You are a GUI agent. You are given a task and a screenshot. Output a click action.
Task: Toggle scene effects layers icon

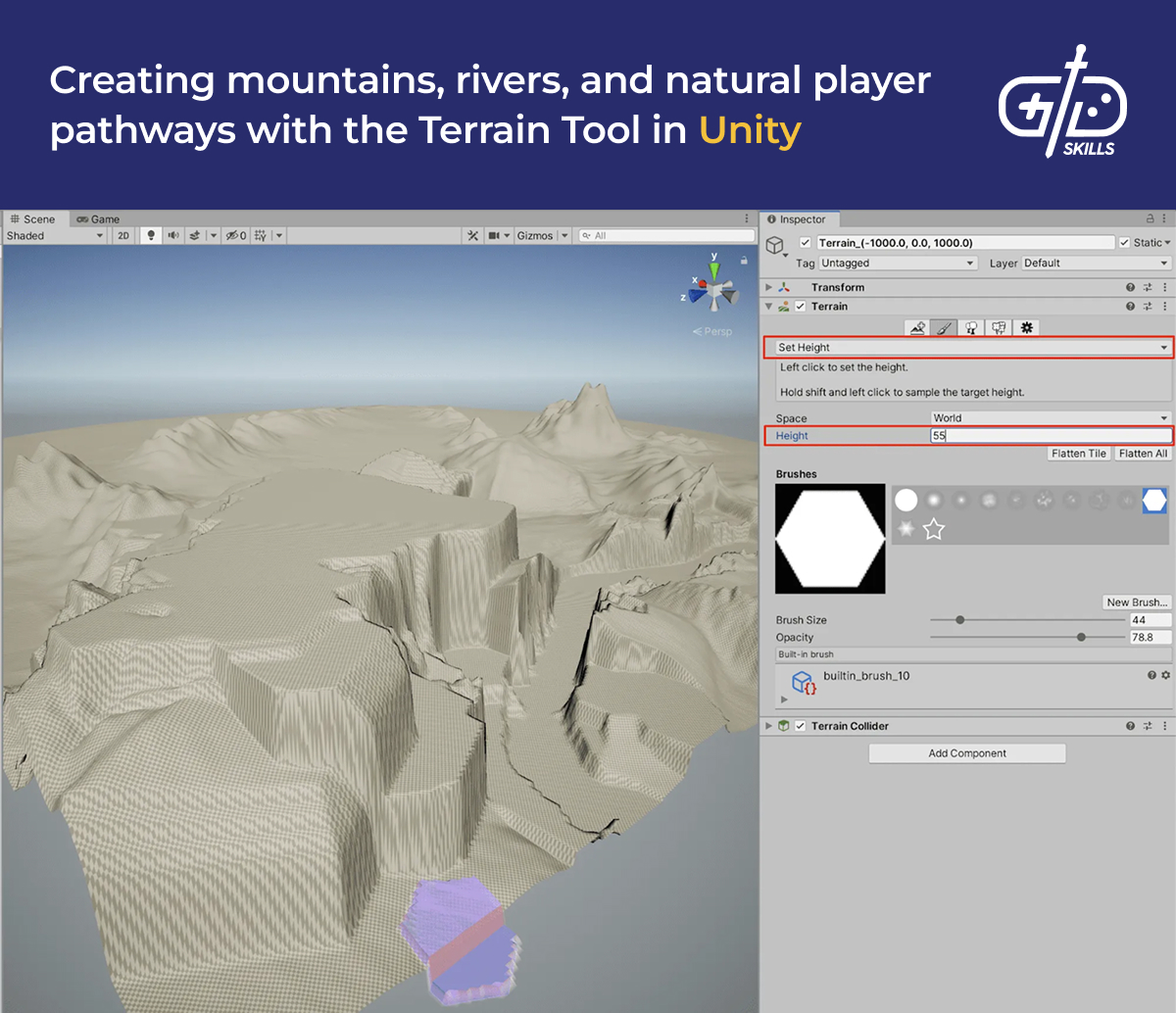[x=195, y=235]
